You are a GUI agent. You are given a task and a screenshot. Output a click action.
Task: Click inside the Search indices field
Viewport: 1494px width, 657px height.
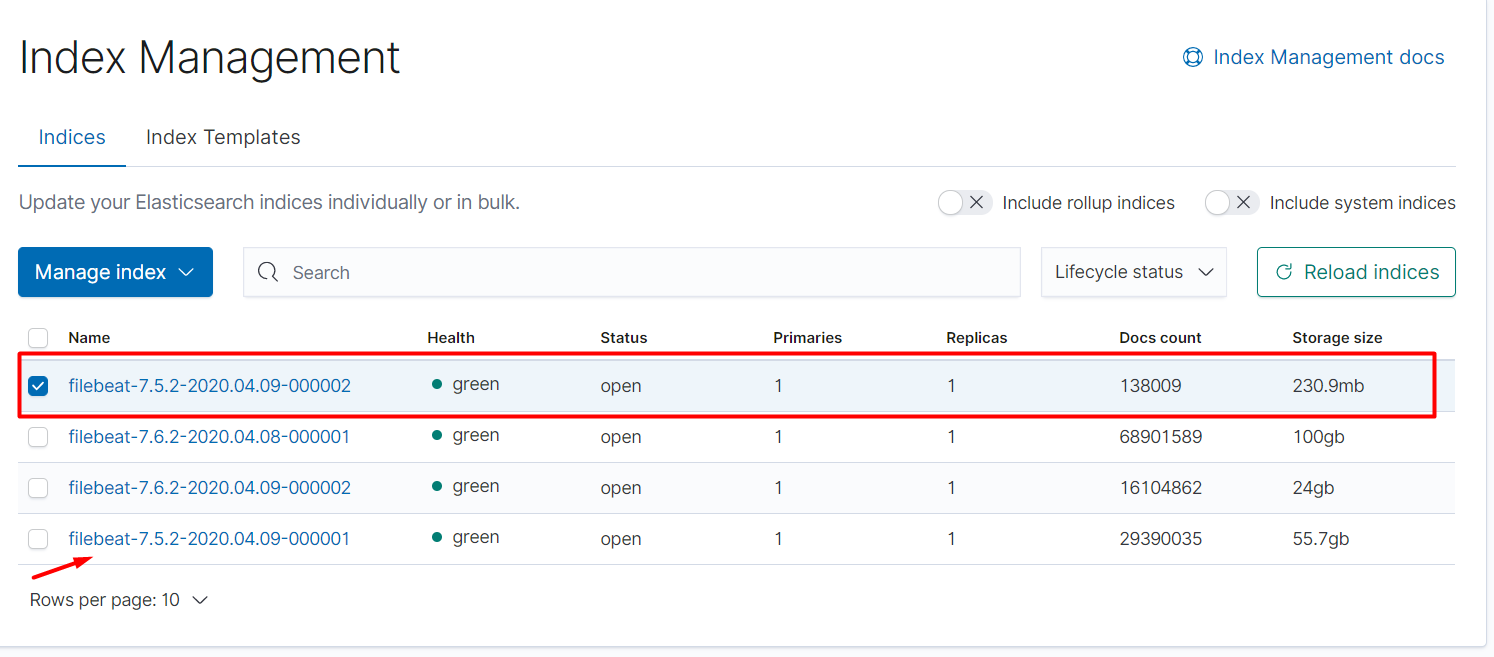coord(640,272)
